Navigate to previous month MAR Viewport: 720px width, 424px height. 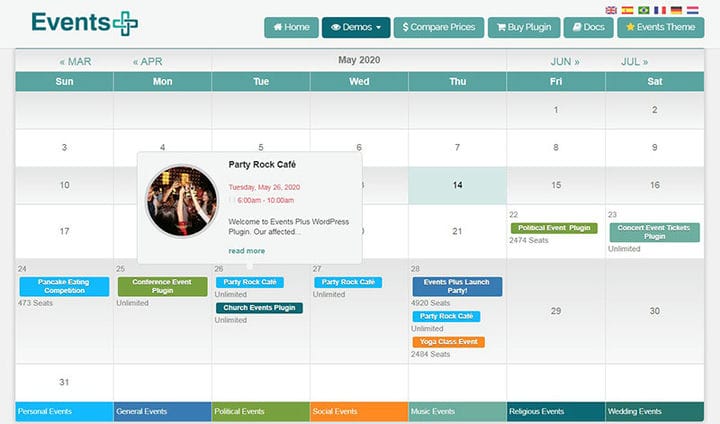pyautogui.click(x=75, y=62)
